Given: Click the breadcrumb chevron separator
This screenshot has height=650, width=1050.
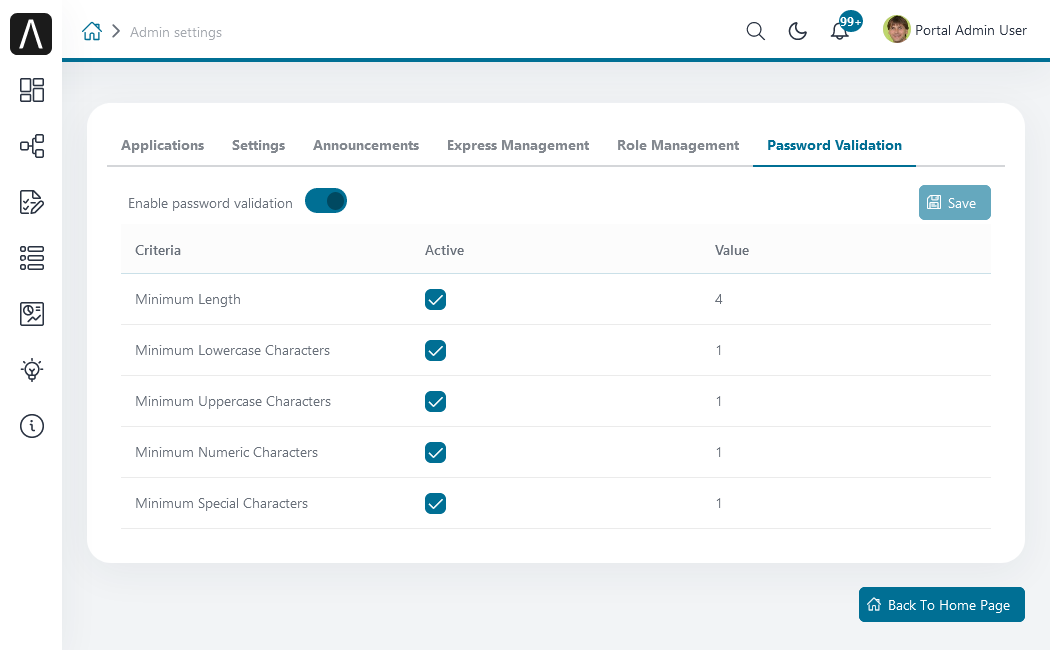Looking at the screenshot, I should click(x=116, y=31).
